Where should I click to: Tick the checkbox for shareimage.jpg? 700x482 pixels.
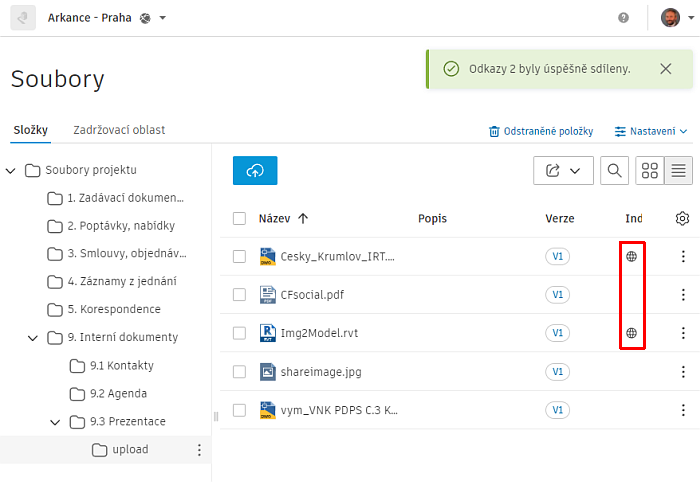(x=239, y=371)
